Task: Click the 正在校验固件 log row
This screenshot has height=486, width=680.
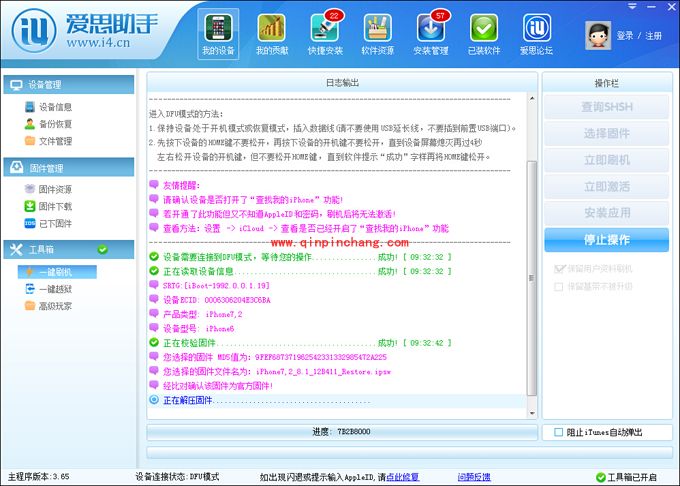Action: (300, 342)
